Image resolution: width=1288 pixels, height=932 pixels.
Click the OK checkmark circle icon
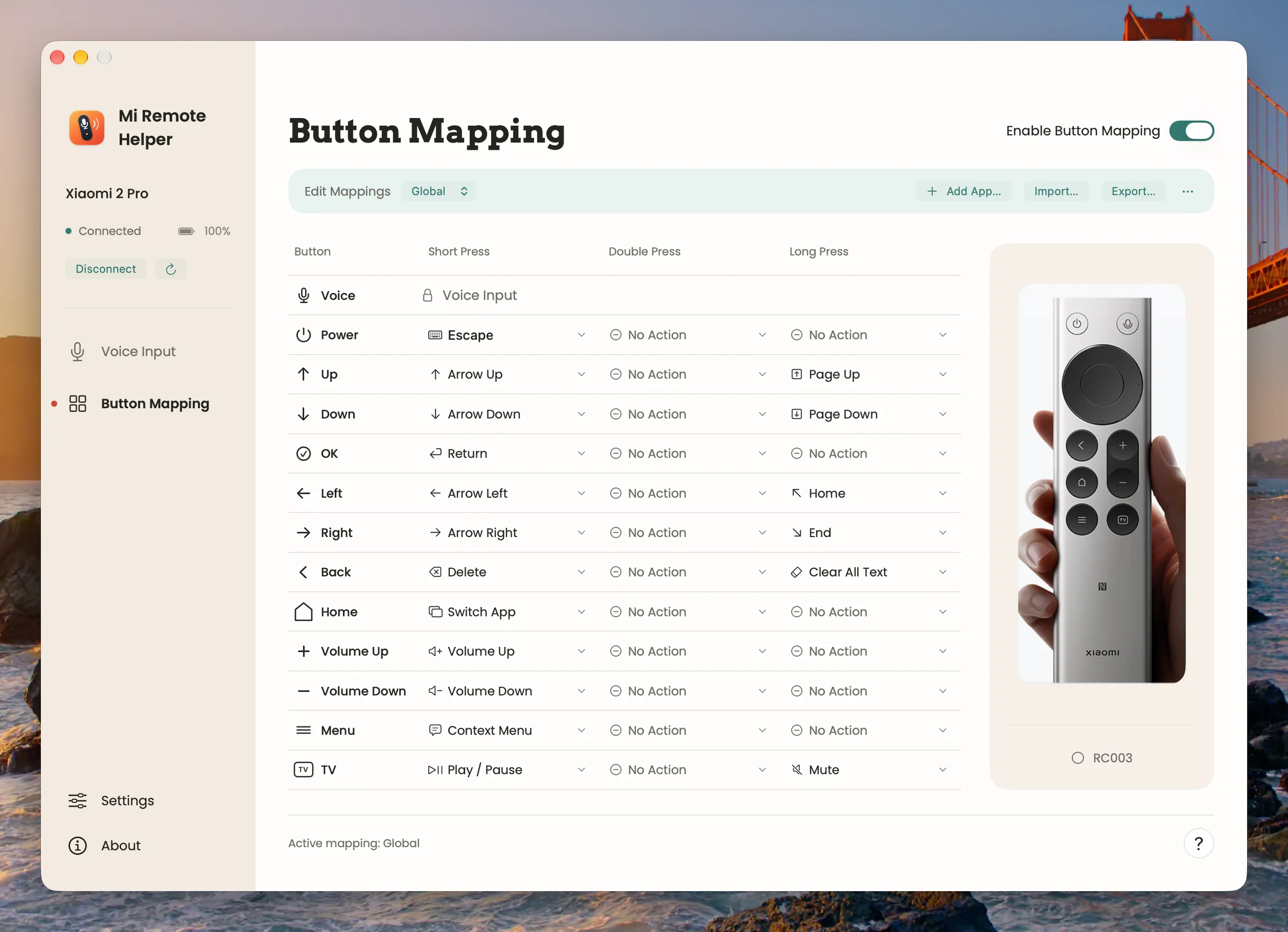304,454
